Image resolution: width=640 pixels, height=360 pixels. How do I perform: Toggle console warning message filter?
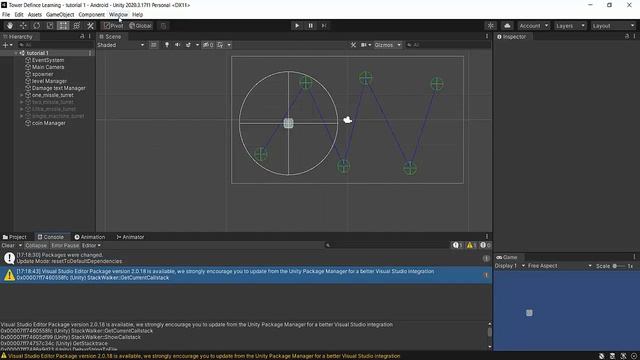pyautogui.click(x=471, y=245)
